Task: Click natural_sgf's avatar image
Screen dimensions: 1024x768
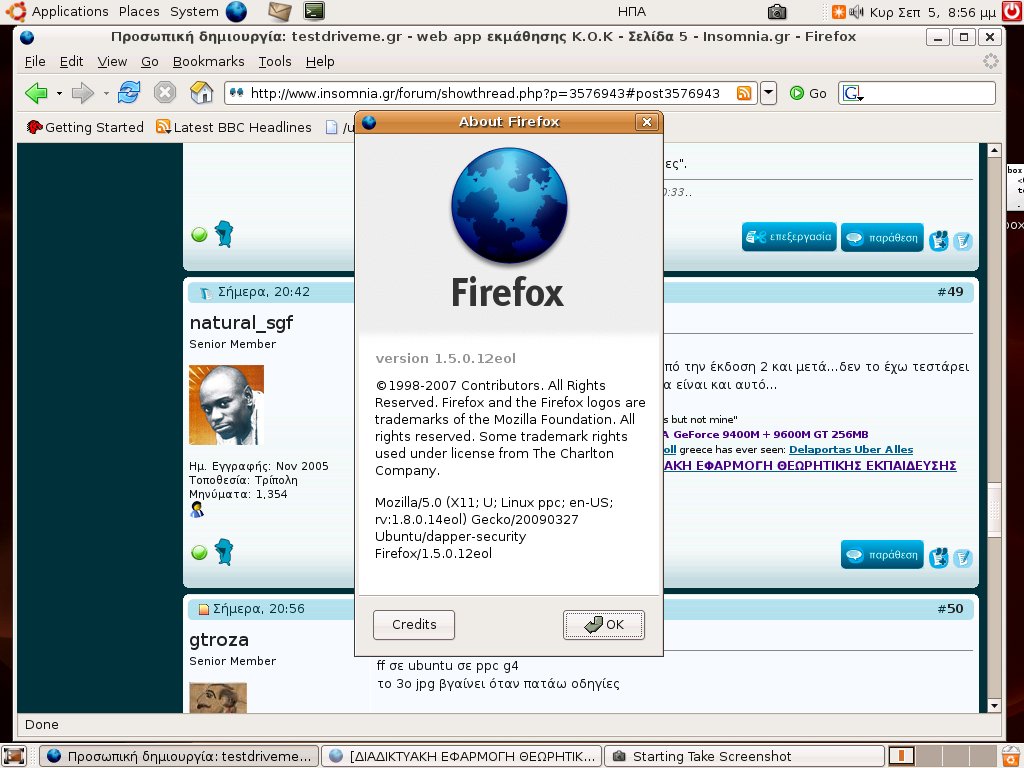Action: [226, 405]
